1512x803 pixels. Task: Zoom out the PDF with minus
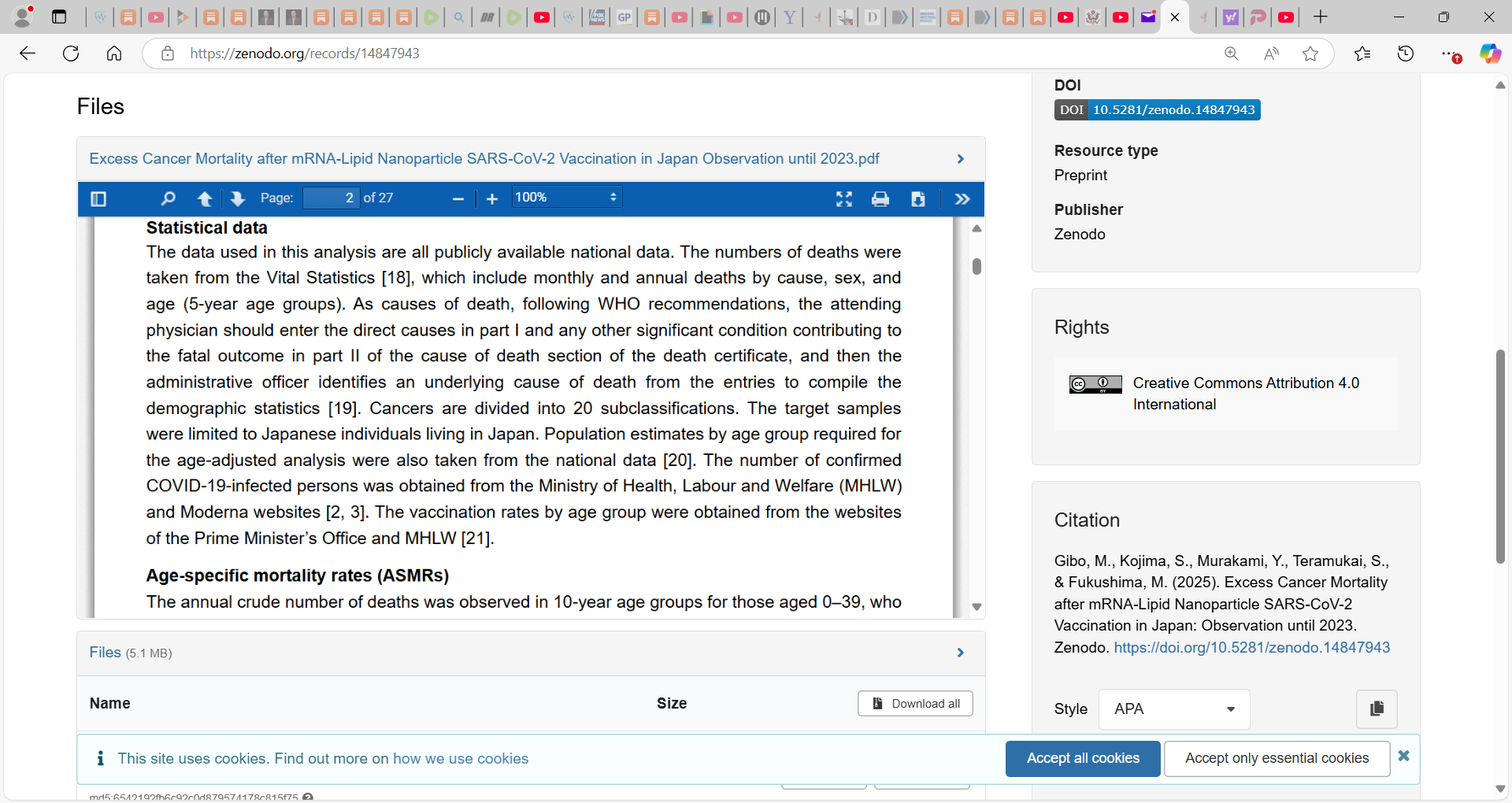tap(458, 199)
